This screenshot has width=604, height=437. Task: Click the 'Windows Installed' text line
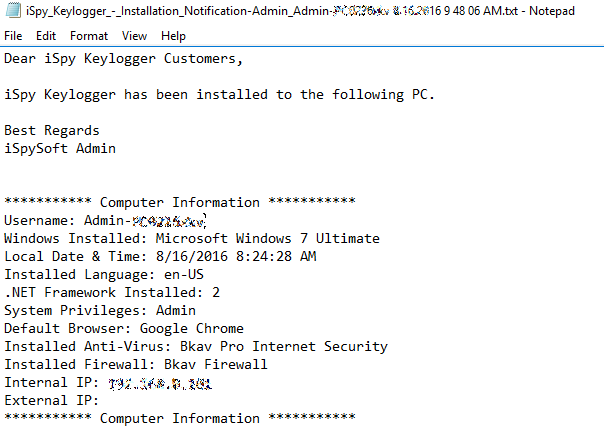191,238
